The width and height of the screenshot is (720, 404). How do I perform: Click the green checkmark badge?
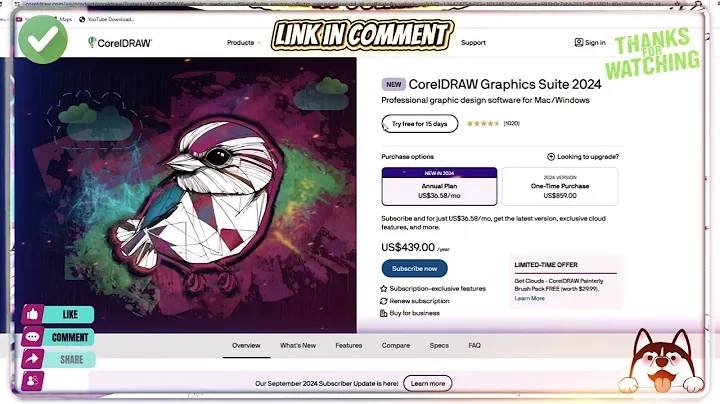pos(43,39)
